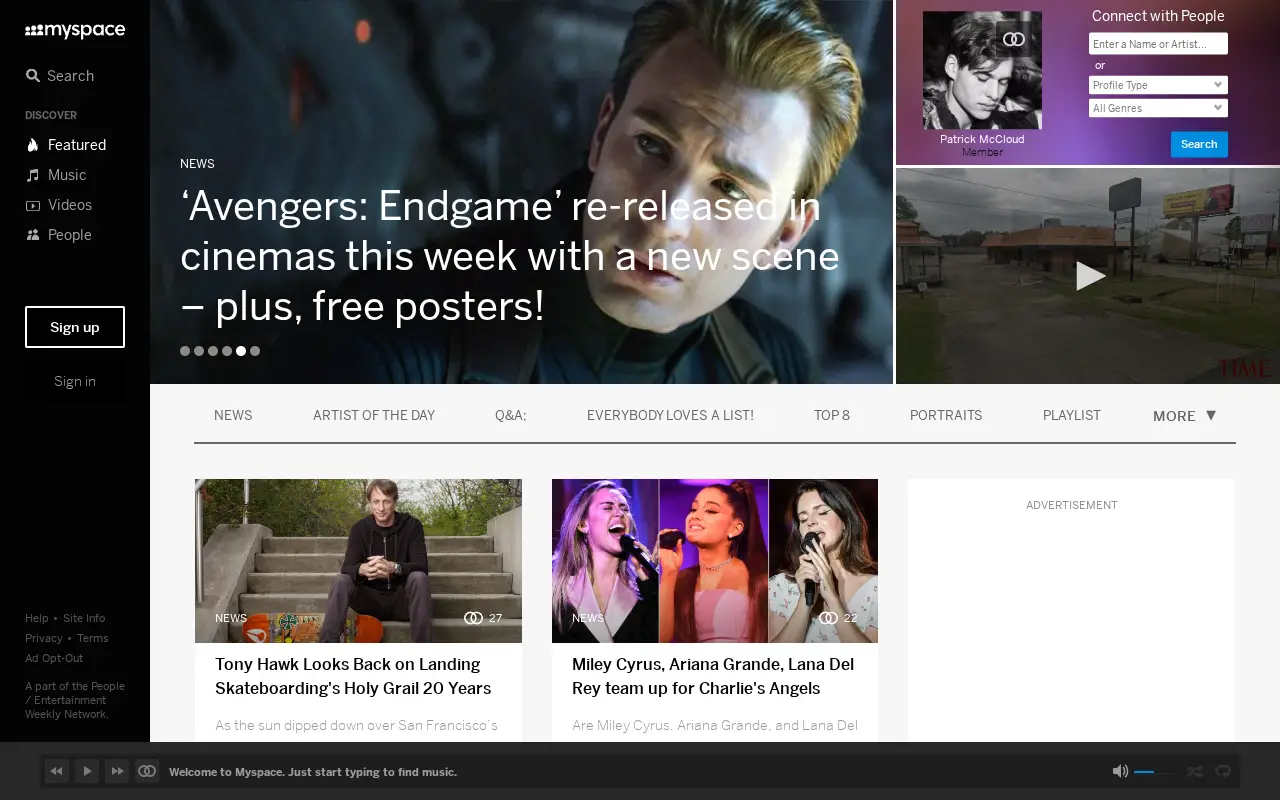This screenshot has height=800, width=1280.
Task: Open the Avengers: Endgame headline
Action: [510, 256]
